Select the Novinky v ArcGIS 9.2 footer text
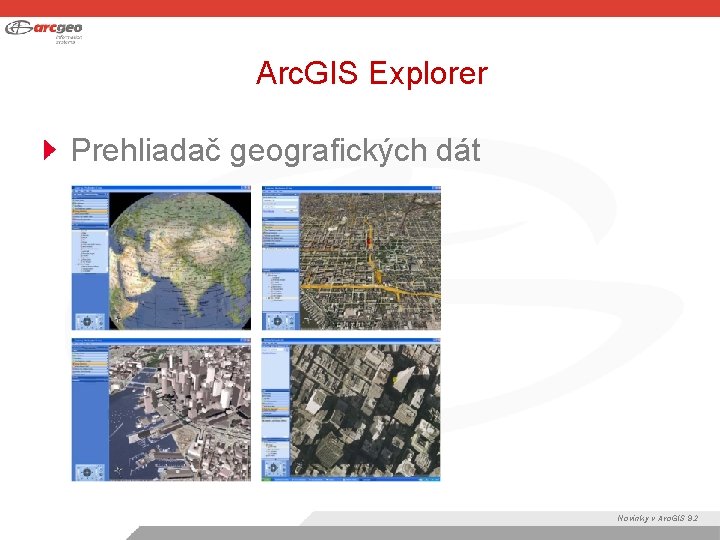The height and width of the screenshot is (540, 720). [x=658, y=518]
